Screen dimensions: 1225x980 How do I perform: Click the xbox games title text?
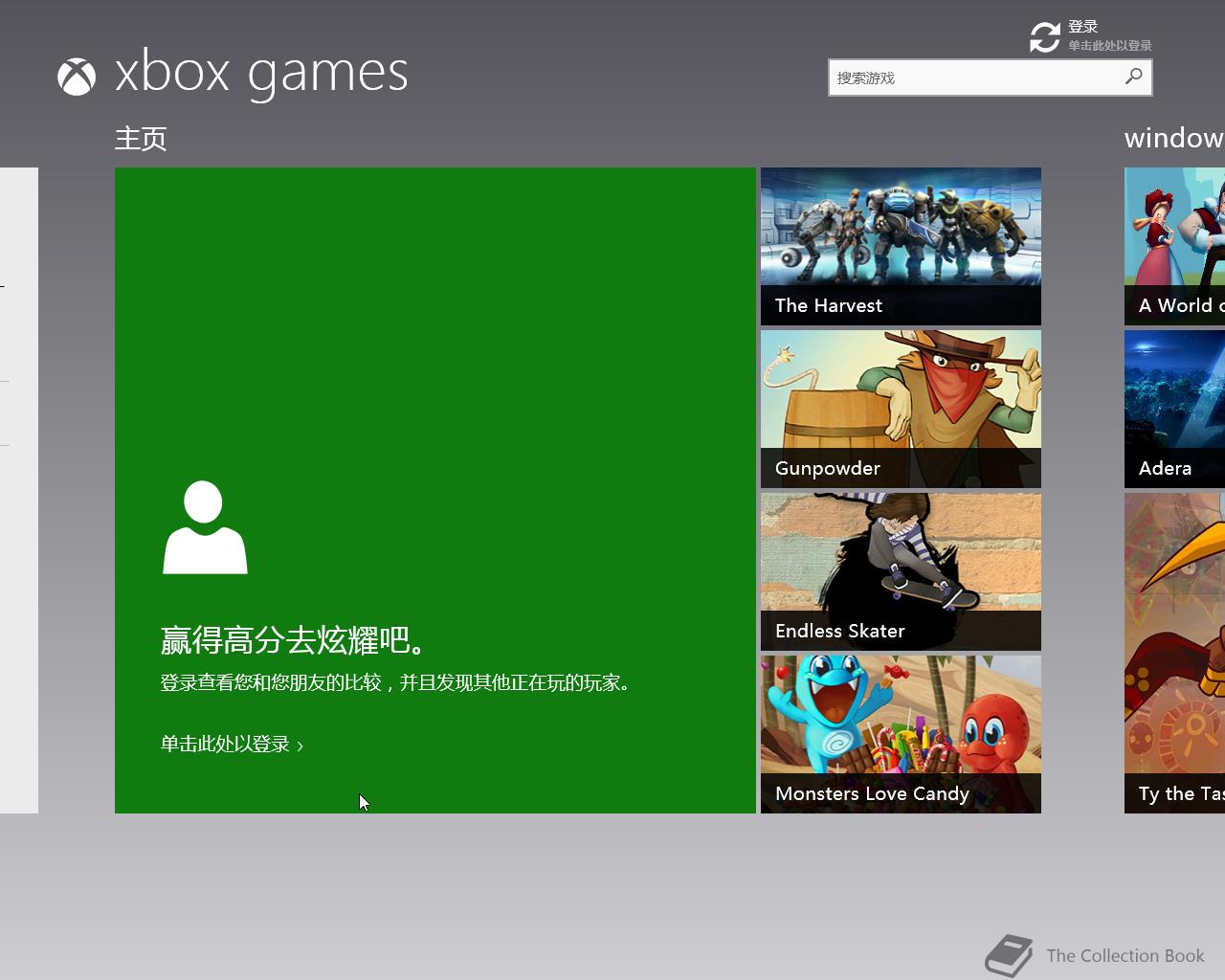pos(261,74)
